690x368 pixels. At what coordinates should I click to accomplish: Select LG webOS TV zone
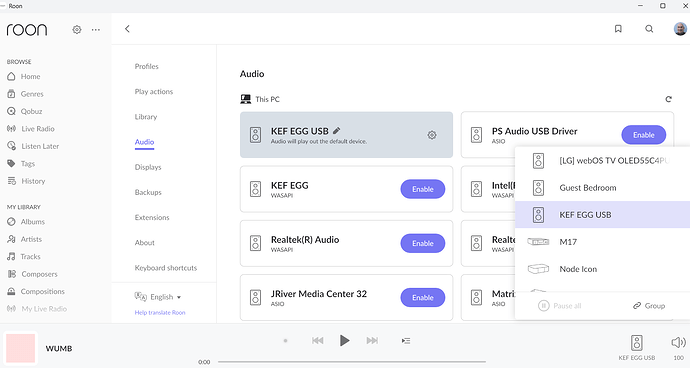point(602,161)
